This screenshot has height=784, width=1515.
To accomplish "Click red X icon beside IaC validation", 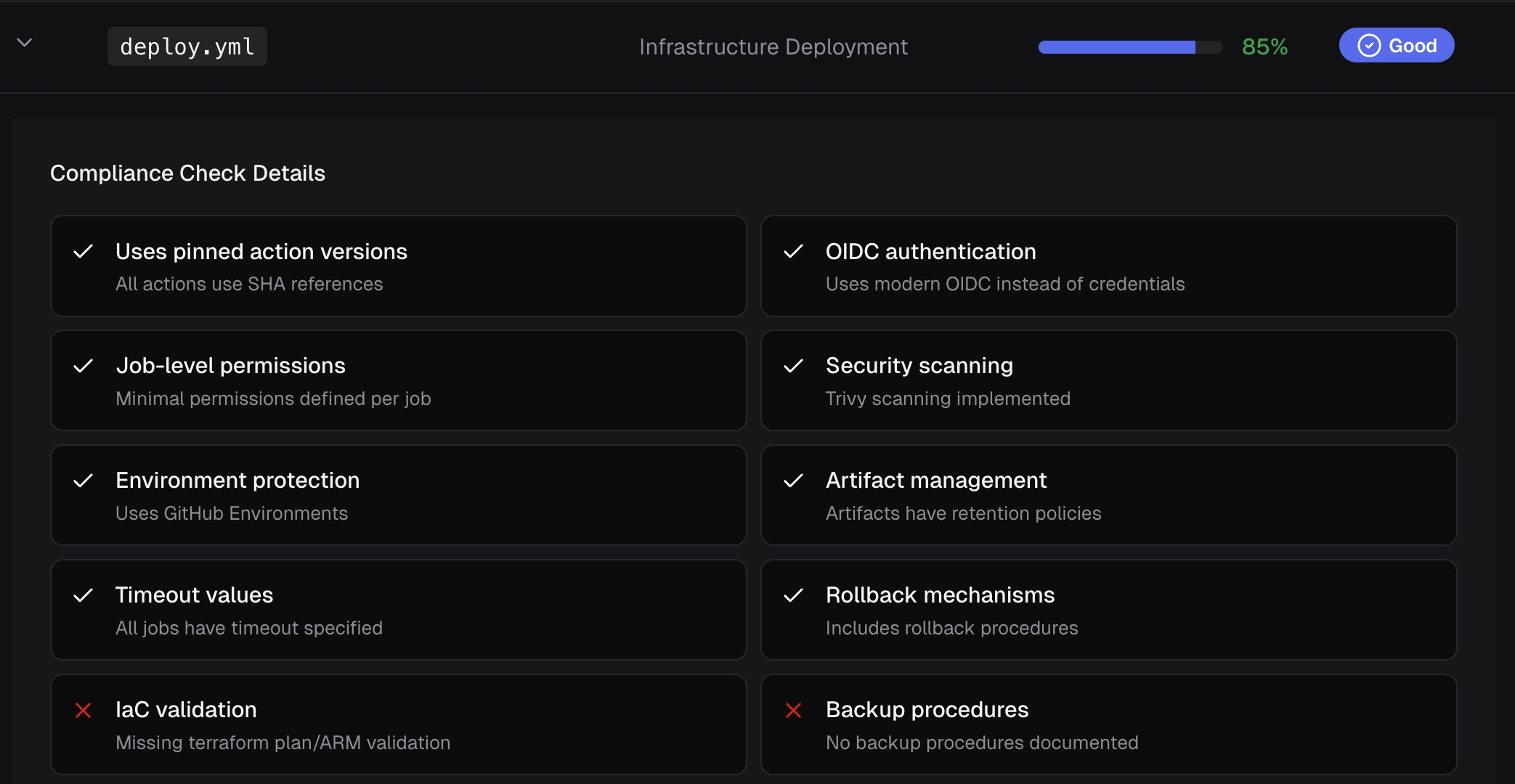I will pyautogui.click(x=84, y=710).
